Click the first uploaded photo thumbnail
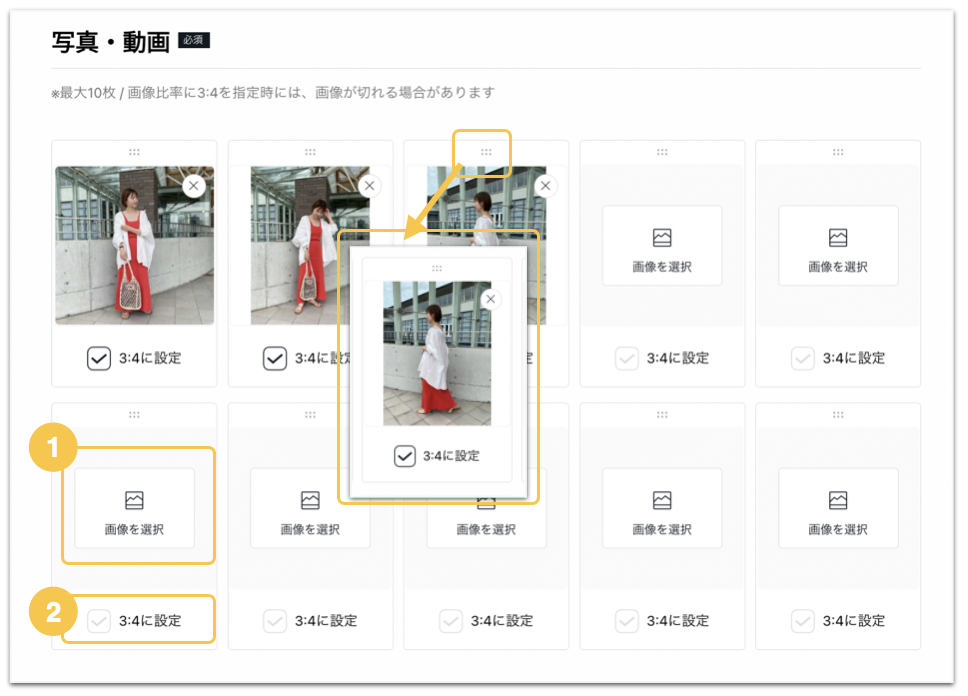968x696 pixels. point(135,245)
